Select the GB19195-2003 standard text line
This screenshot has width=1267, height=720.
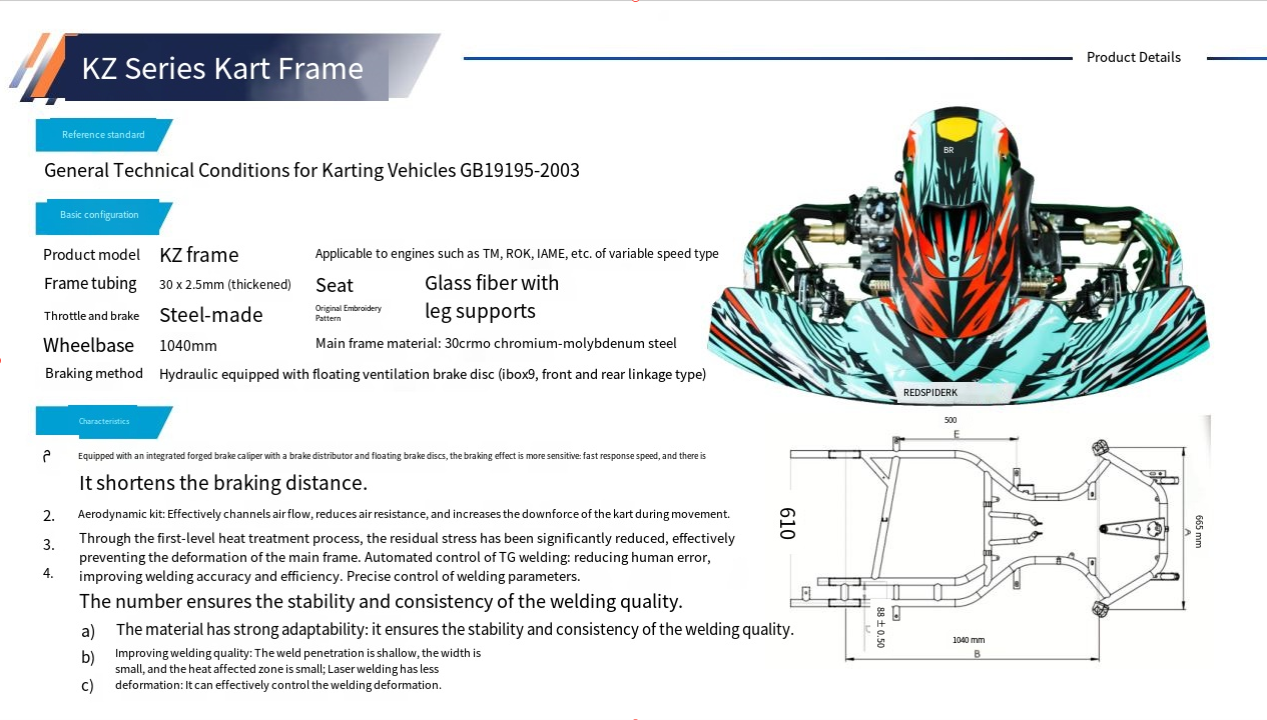click(312, 170)
